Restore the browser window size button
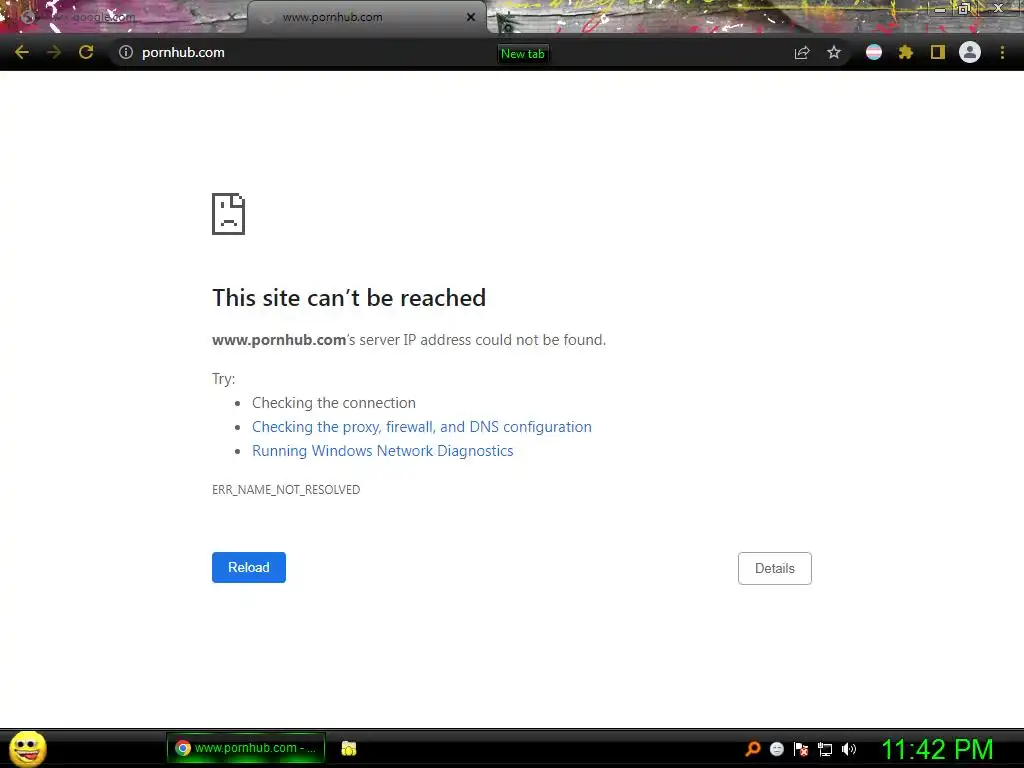Viewport: 1024px width, 768px height. click(x=963, y=8)
